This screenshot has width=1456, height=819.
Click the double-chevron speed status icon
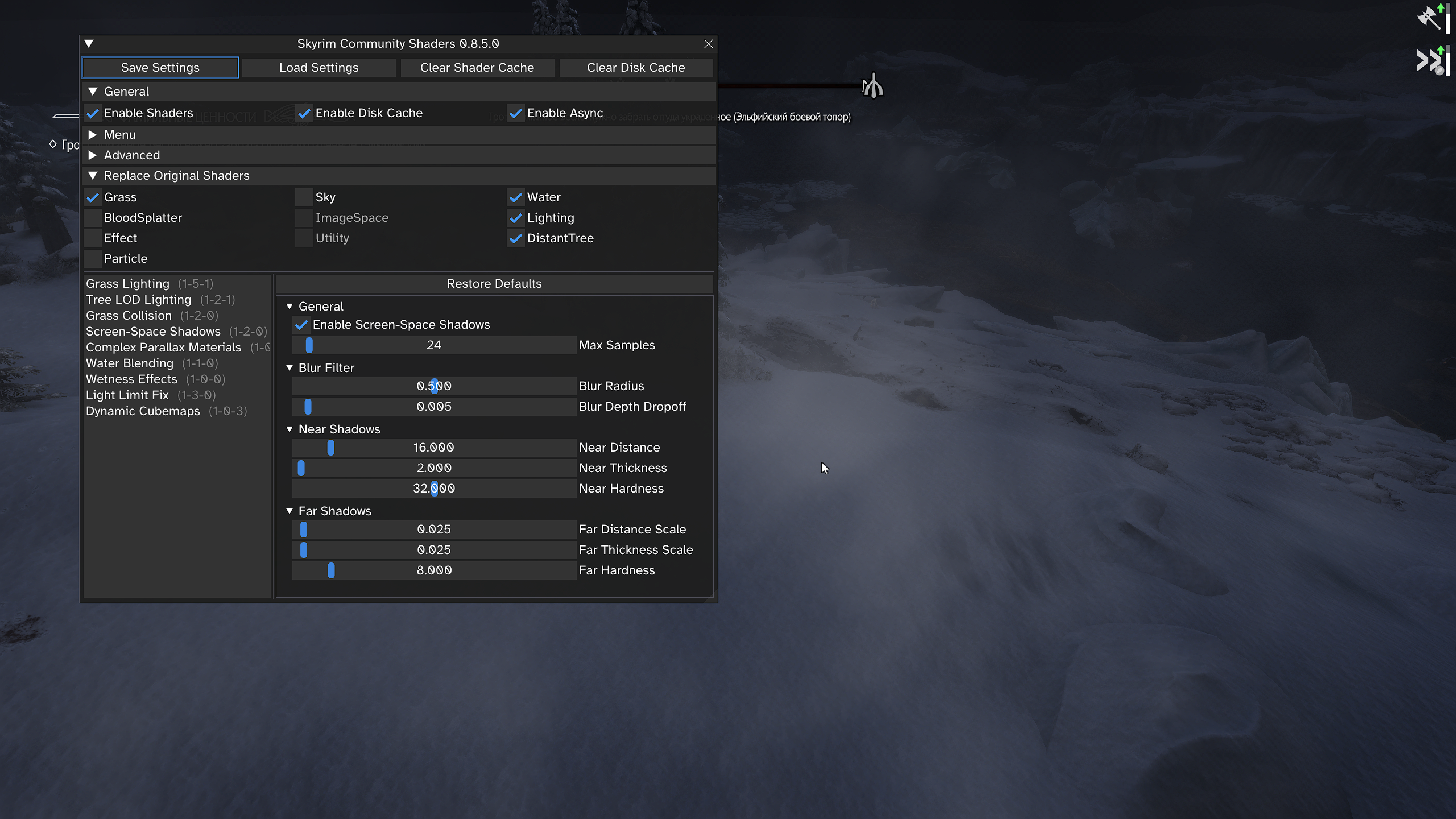click(1429, 60)
